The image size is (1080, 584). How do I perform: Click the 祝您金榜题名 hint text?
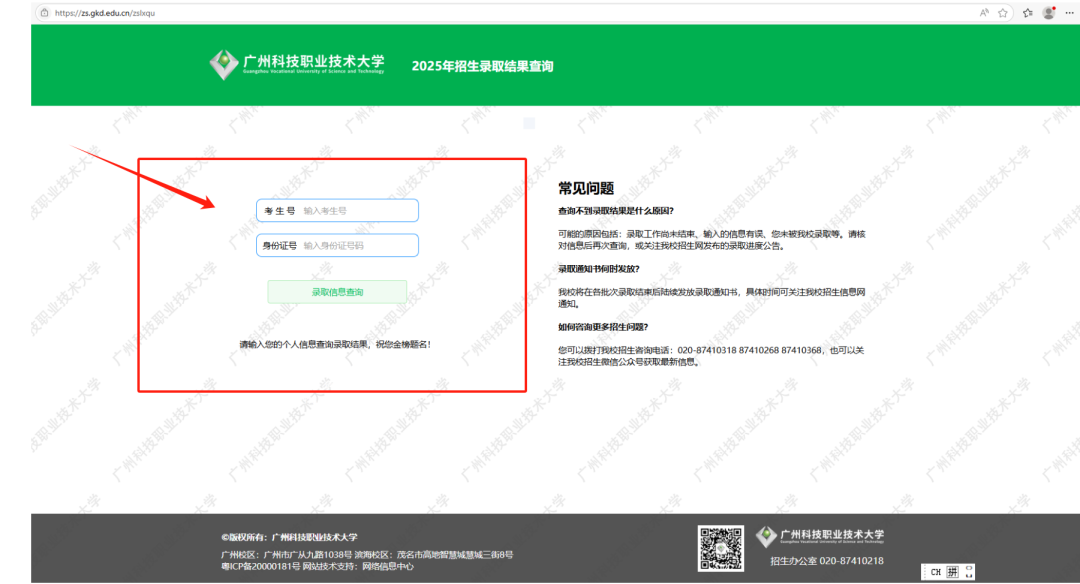pos(403,344)
